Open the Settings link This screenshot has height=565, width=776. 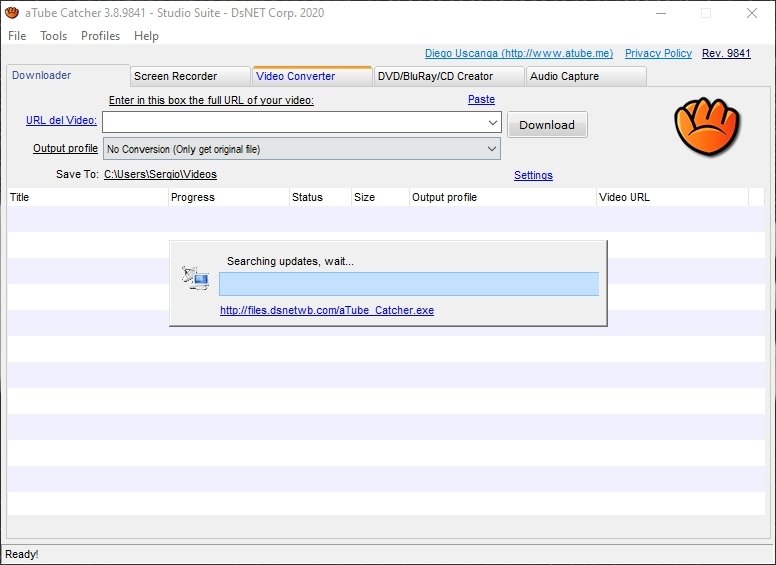click(533, 175)
